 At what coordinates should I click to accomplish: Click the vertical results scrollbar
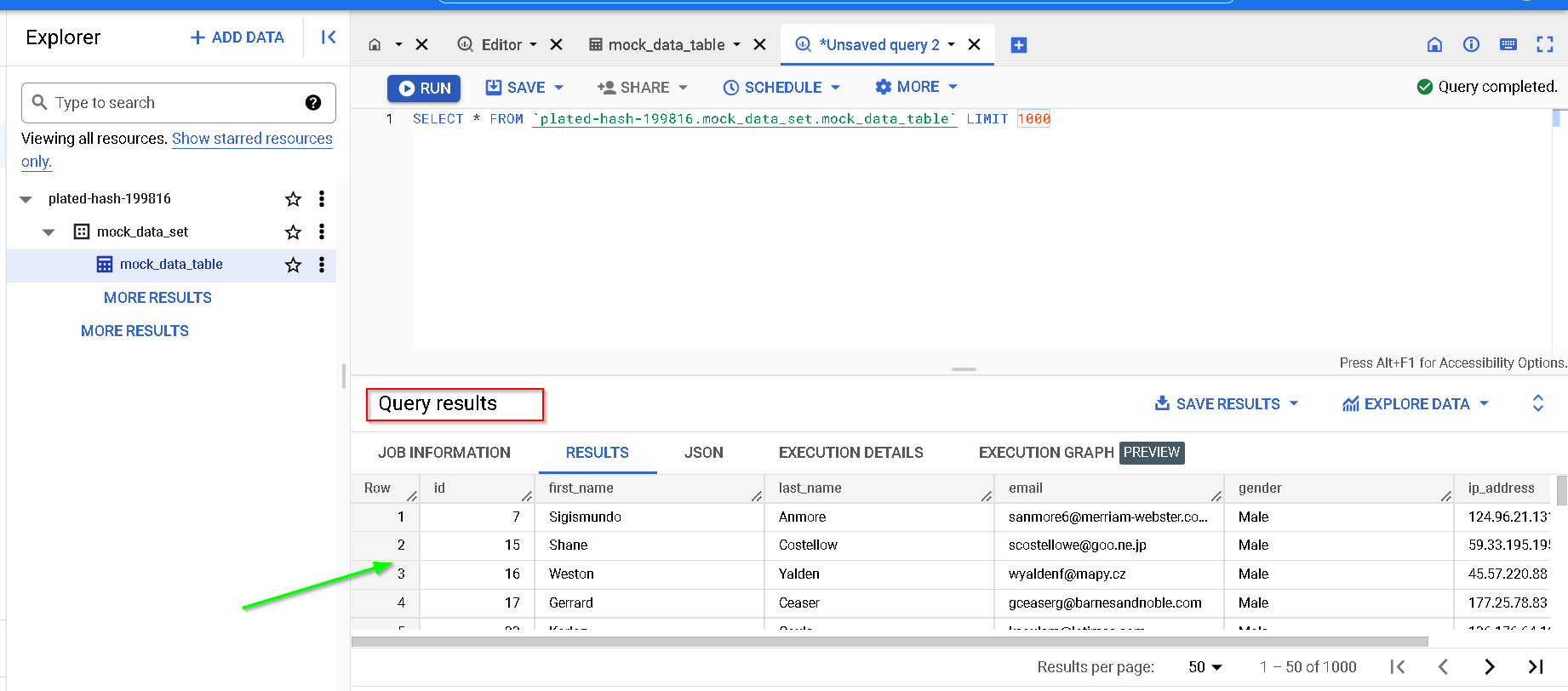1562,490
